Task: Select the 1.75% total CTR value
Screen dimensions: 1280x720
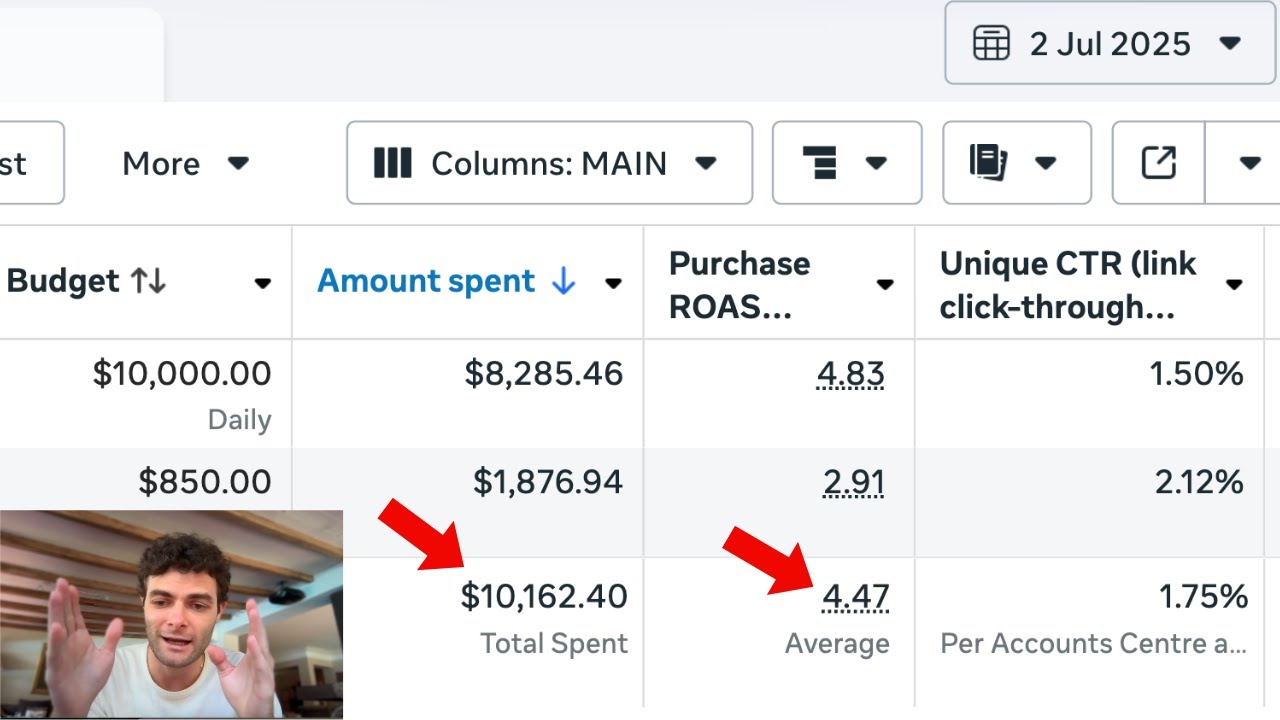Action: pos(1204,597)
